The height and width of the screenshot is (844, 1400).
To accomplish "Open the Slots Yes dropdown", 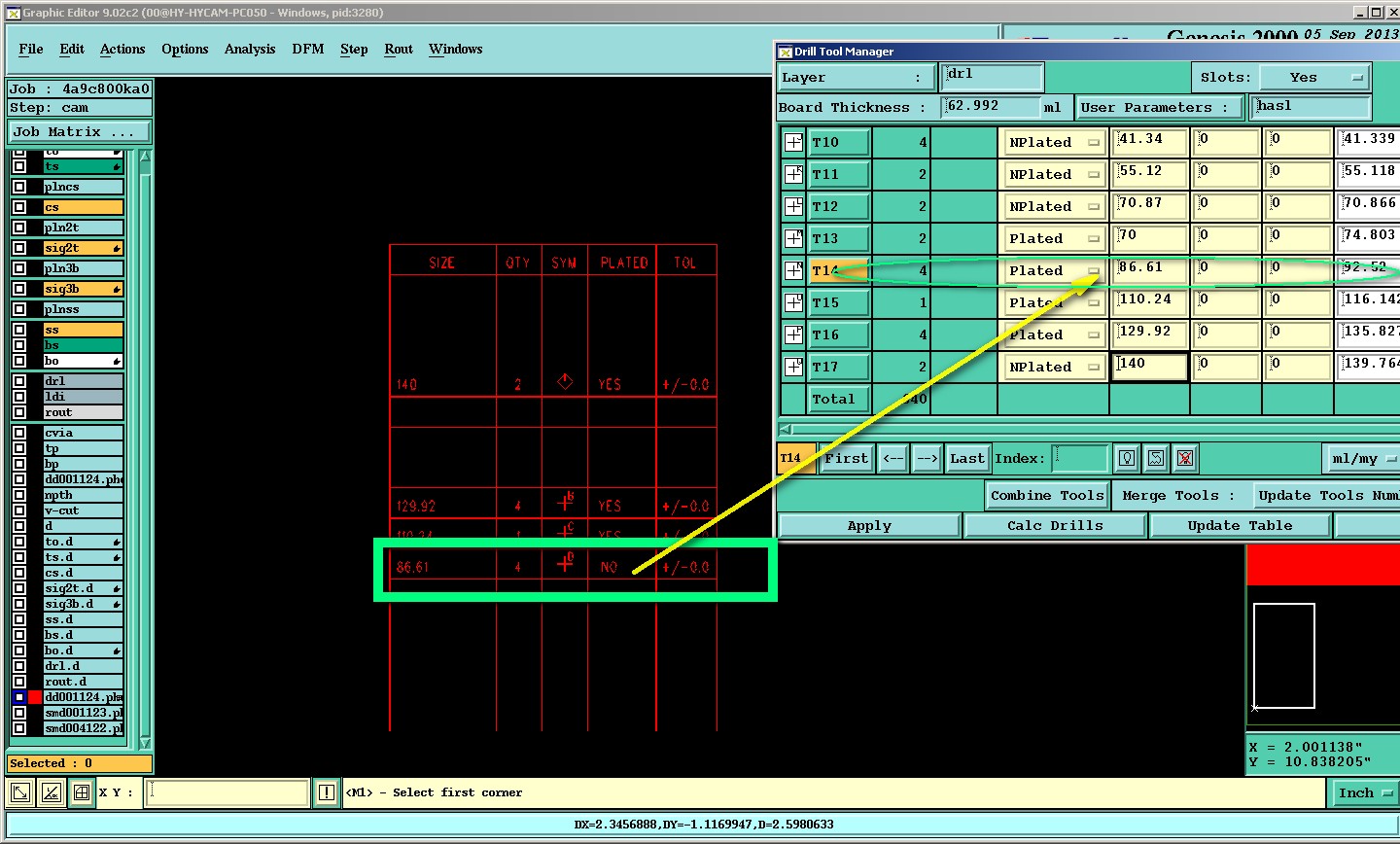I will [1315, 77].
